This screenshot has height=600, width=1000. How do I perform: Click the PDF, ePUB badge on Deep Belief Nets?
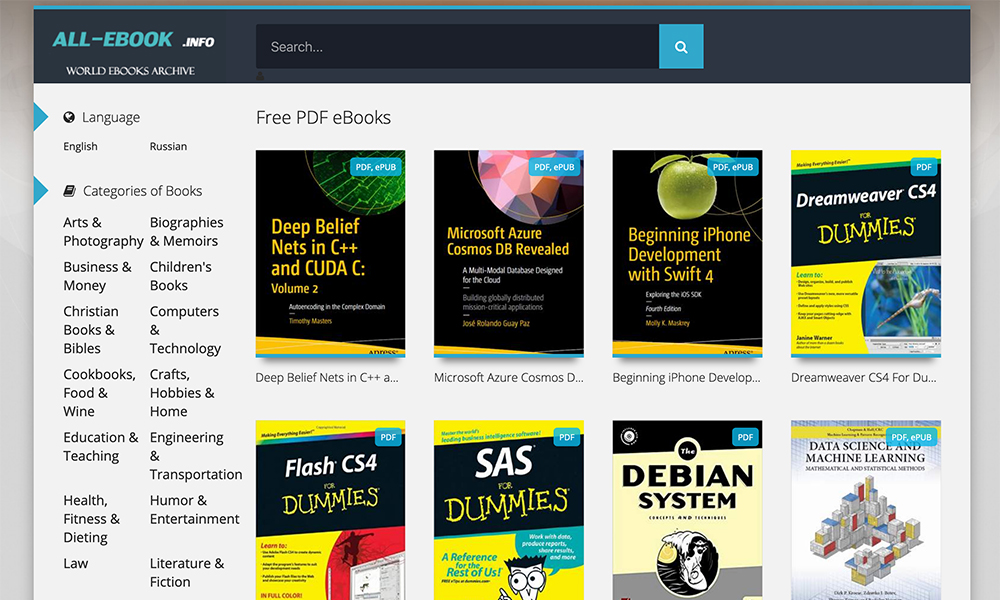click(375, 167)
